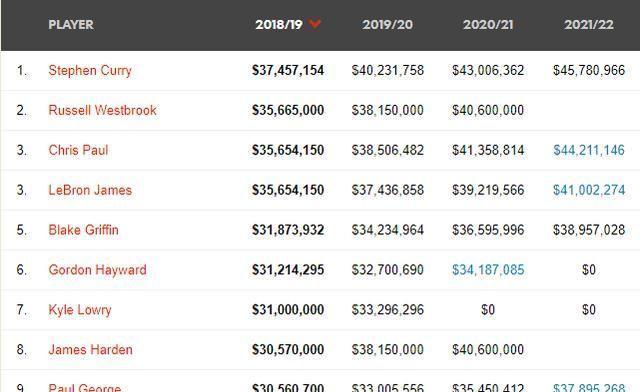This screenshot has height=392, width=640.
Task: Click the PLAYER column header
Action: coord(71,24)
